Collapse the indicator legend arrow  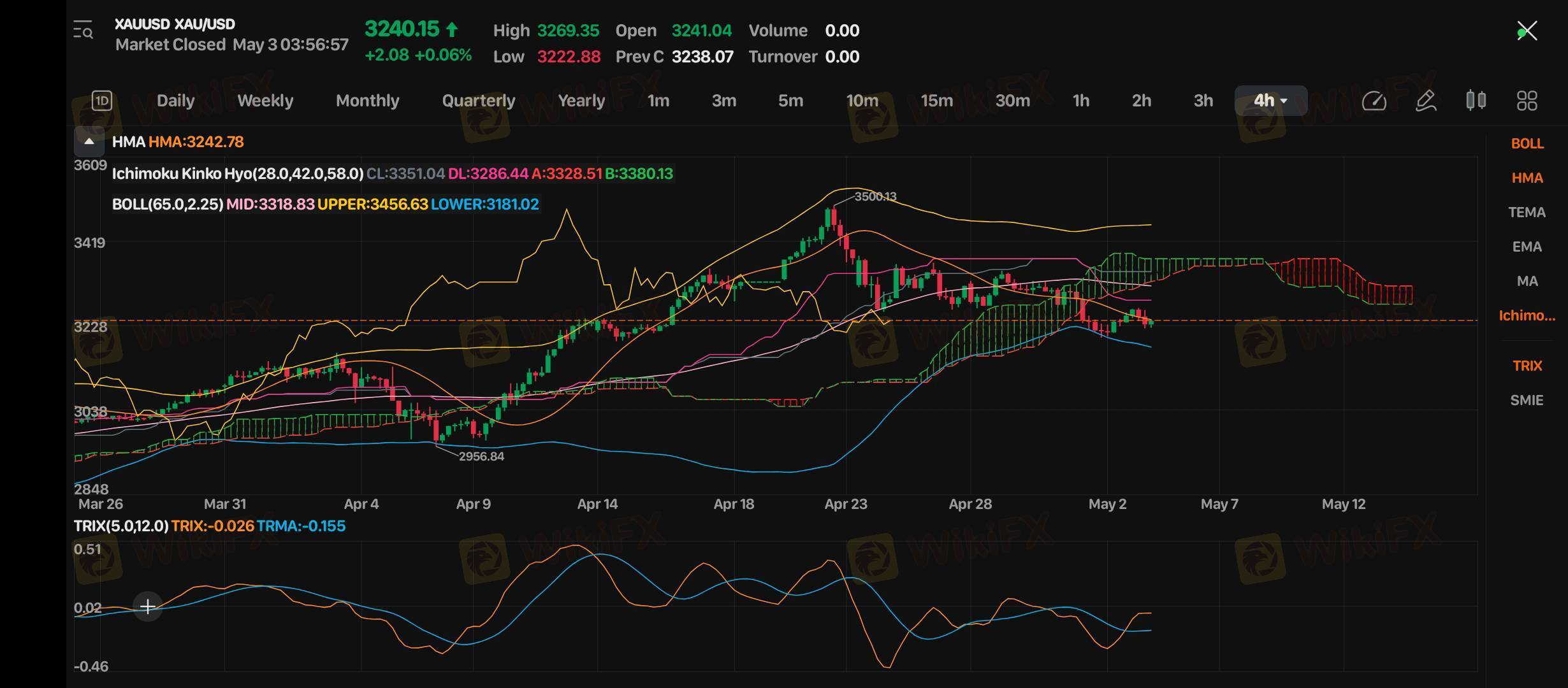tap(89, 141)
